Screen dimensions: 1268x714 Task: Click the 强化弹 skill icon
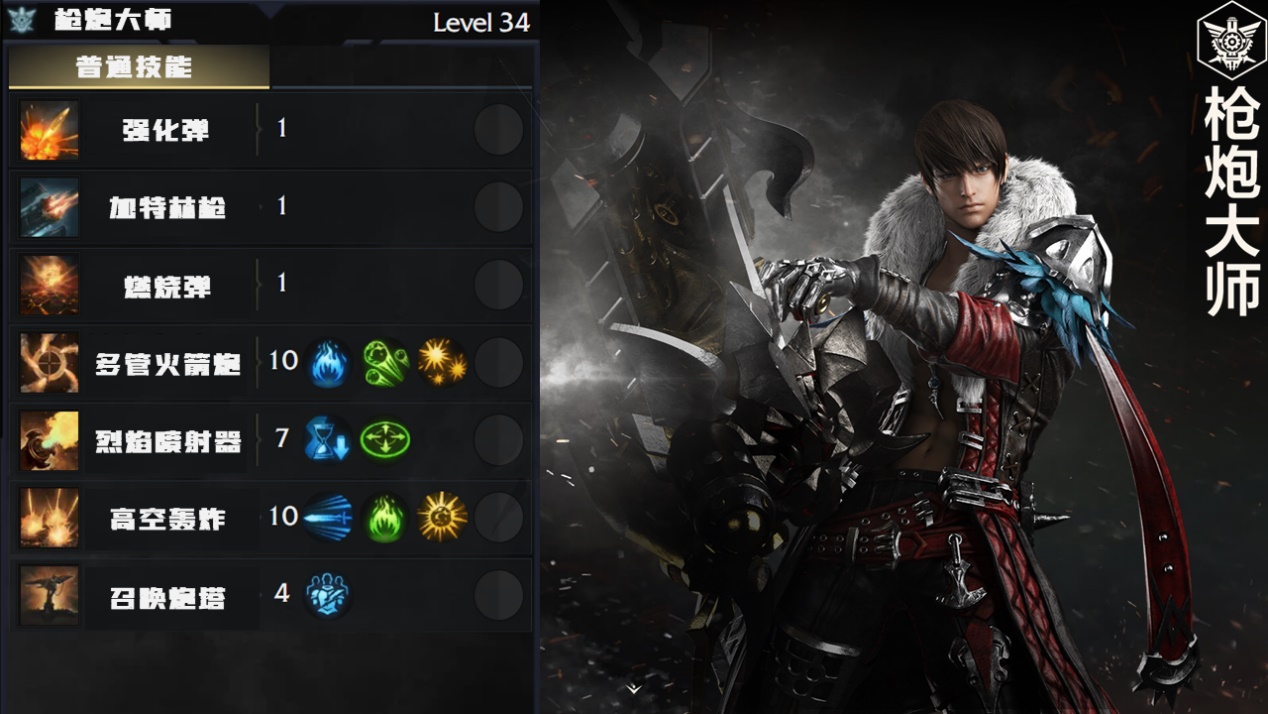(49, 130)
